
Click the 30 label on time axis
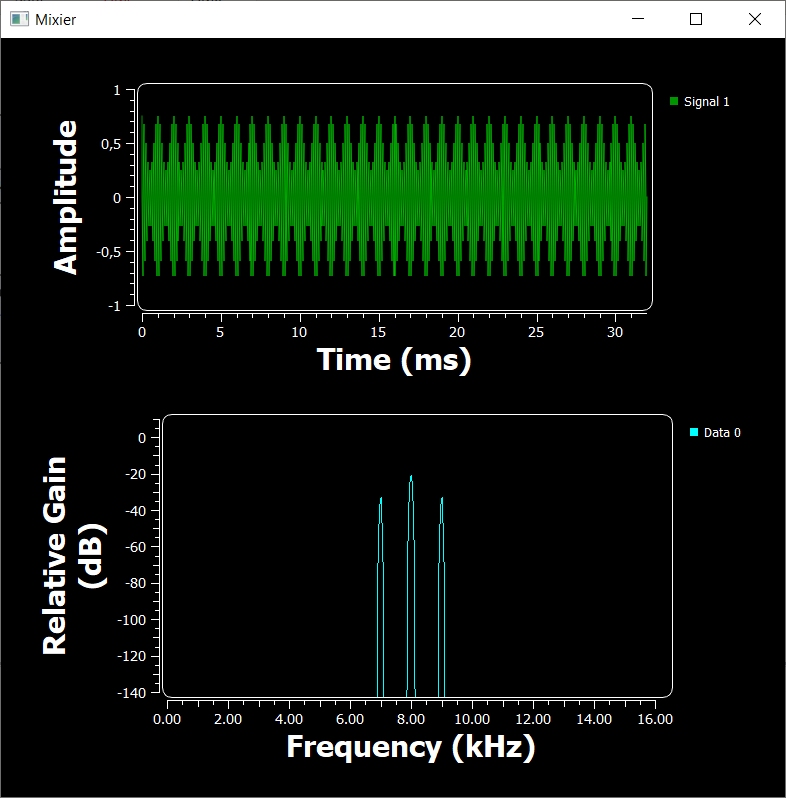pos(615,332)
